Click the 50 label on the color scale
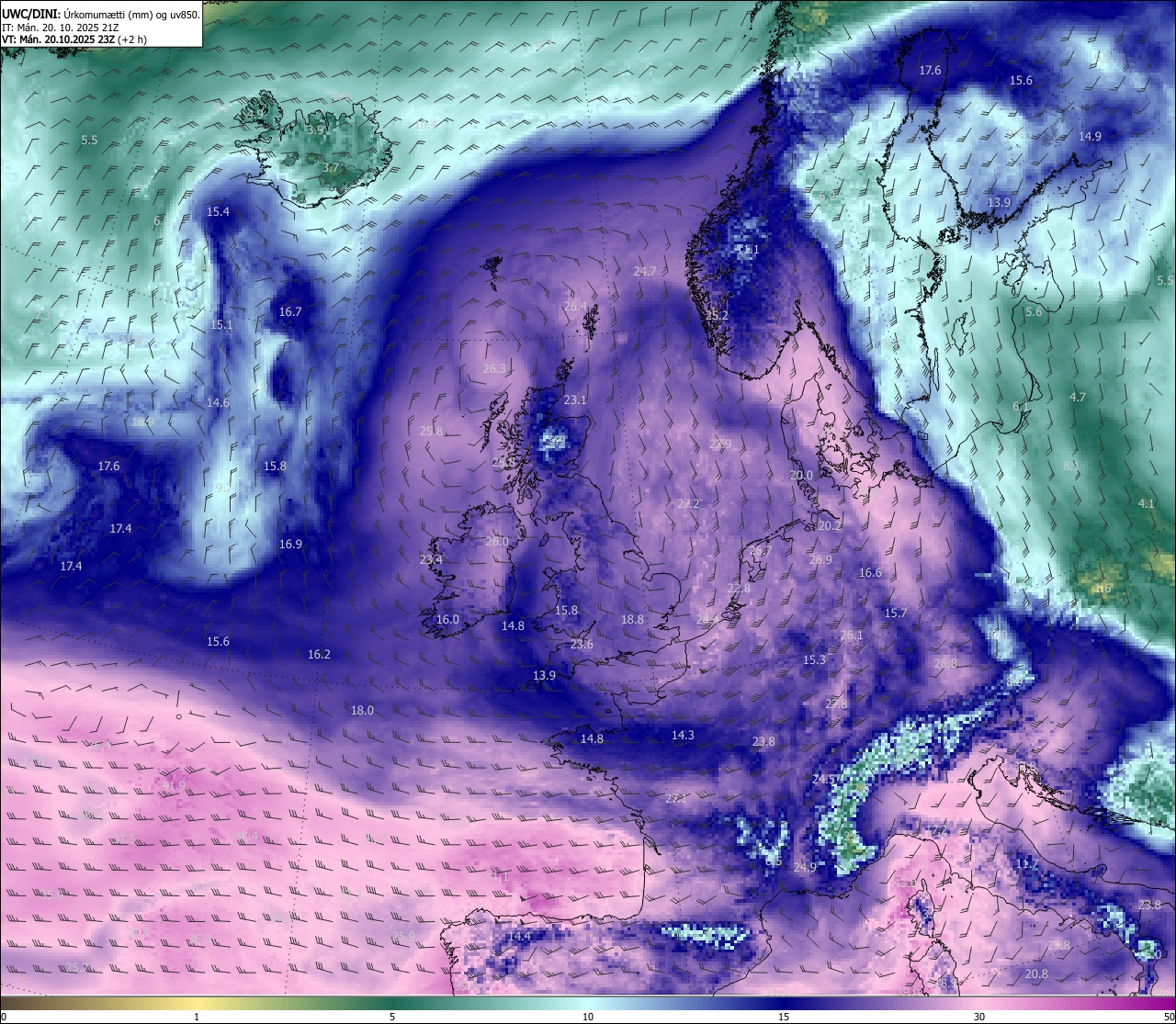The width and height of the screenshot is (1176, 1024). click(1169, 1017)
